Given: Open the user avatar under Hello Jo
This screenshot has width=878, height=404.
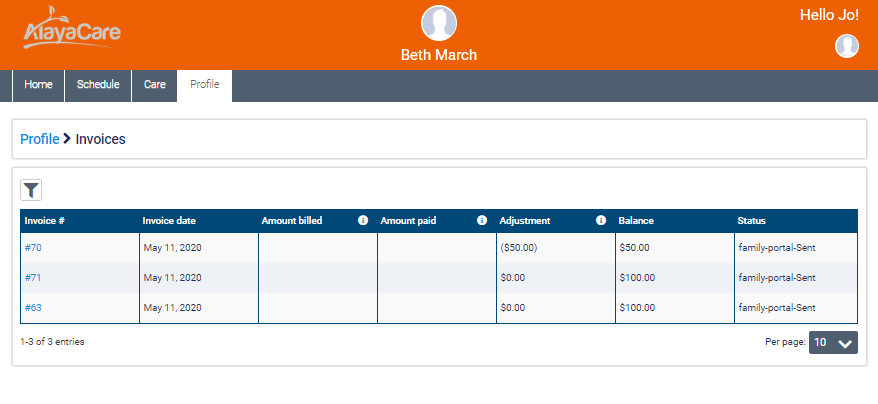Looking at the screenshot, I should 847,46.
